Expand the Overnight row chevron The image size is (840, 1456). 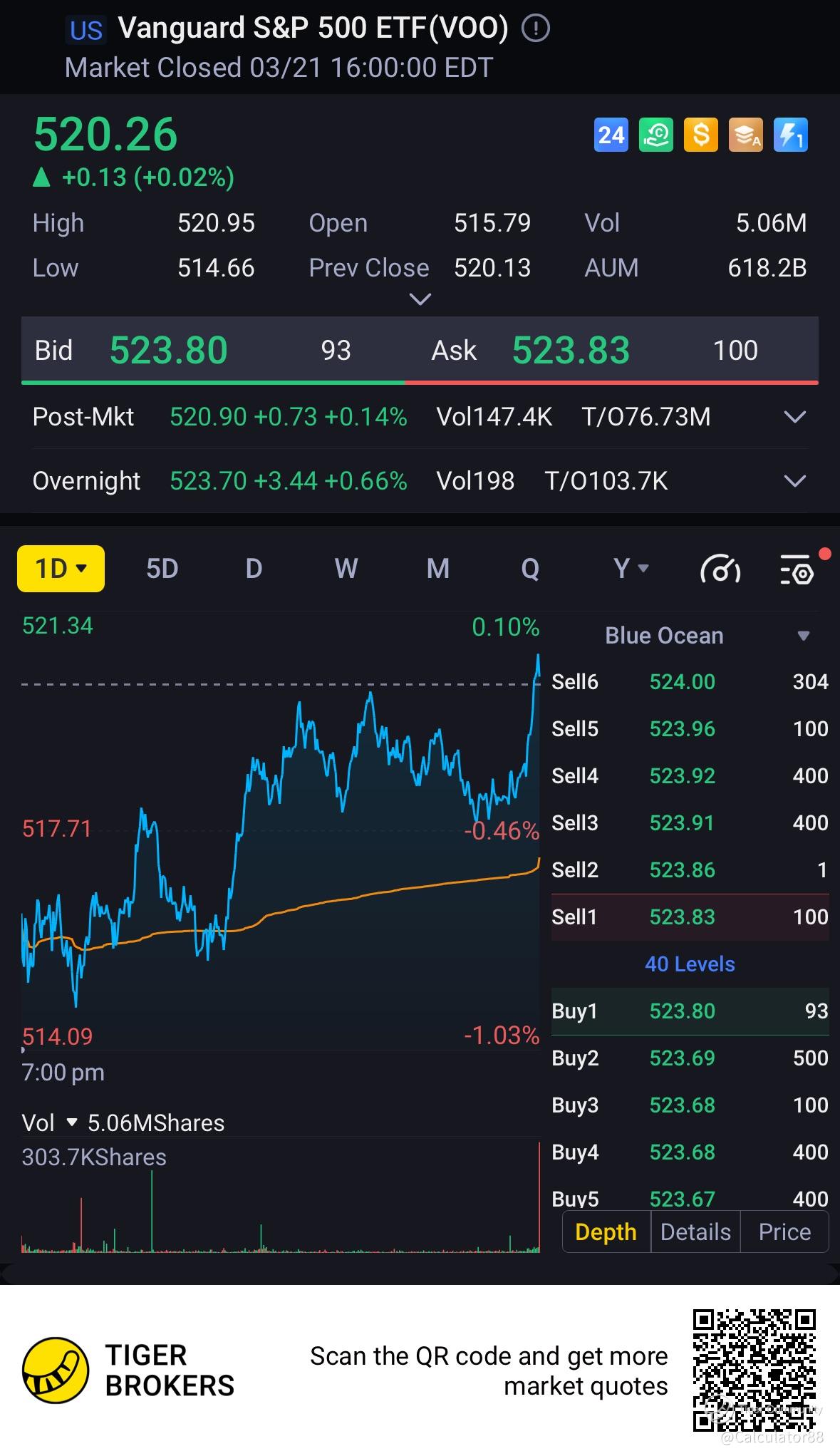pos(794,481)
